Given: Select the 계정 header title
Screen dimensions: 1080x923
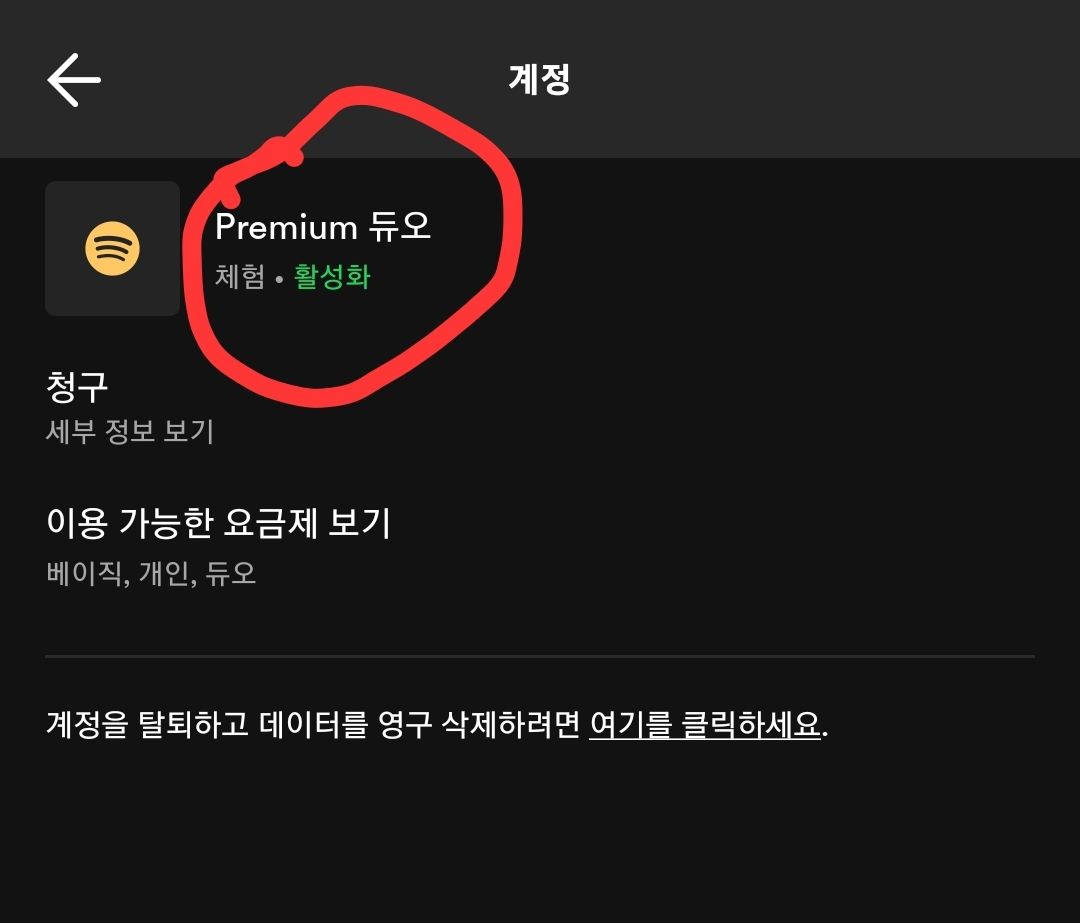Looking at the screenshot, I should click(539, 80).
